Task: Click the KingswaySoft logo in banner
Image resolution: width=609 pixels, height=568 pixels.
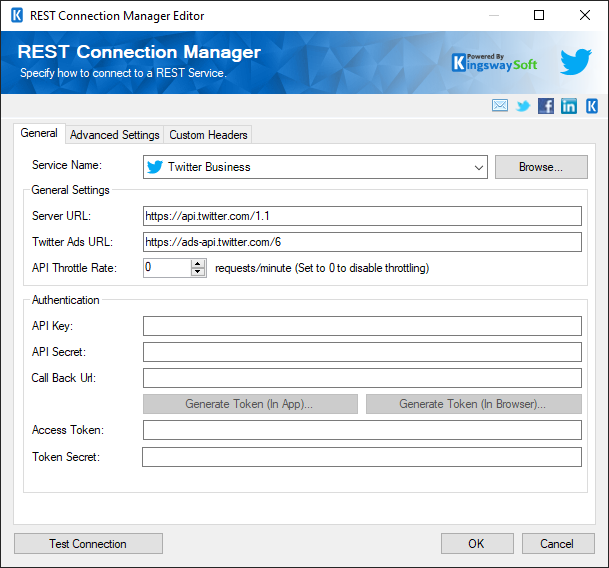Action: point(495,63)
